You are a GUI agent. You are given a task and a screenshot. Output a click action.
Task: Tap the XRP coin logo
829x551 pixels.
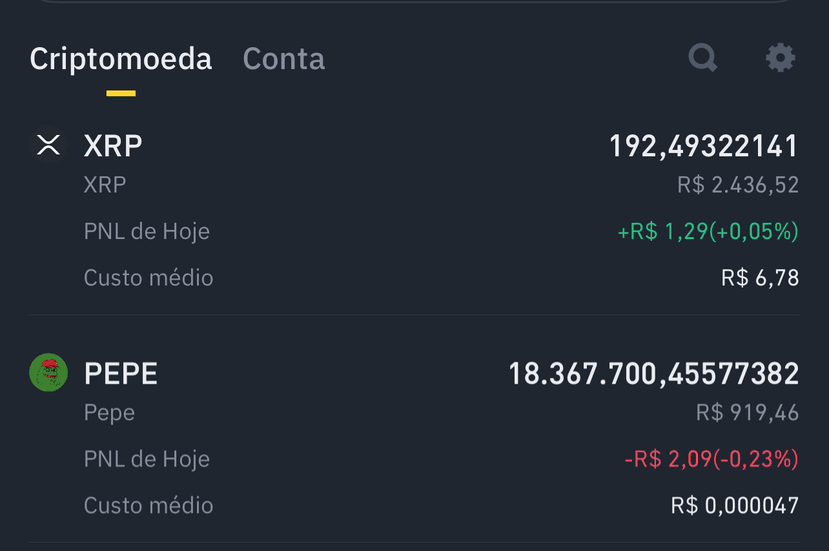point(48,145)
